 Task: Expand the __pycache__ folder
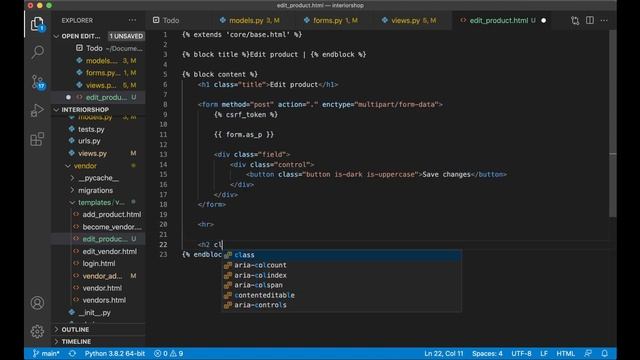coord(98,178)
